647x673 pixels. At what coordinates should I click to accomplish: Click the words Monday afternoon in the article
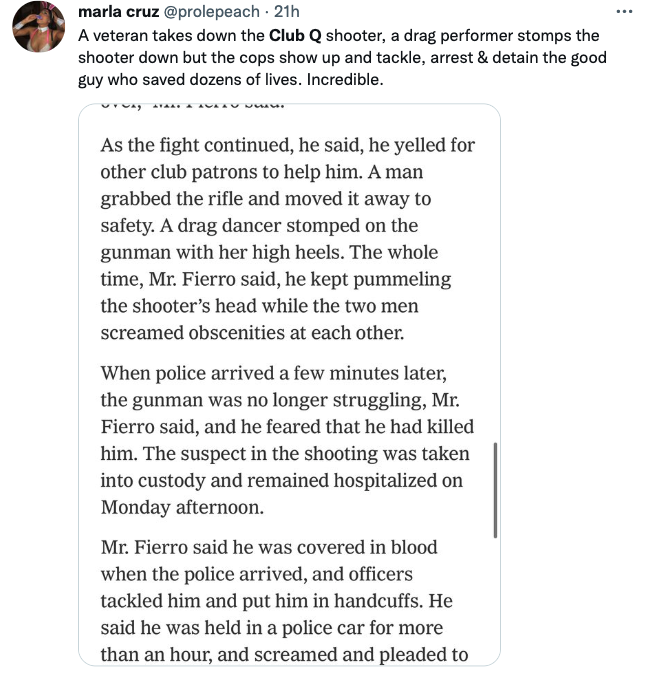coord(182,507)
